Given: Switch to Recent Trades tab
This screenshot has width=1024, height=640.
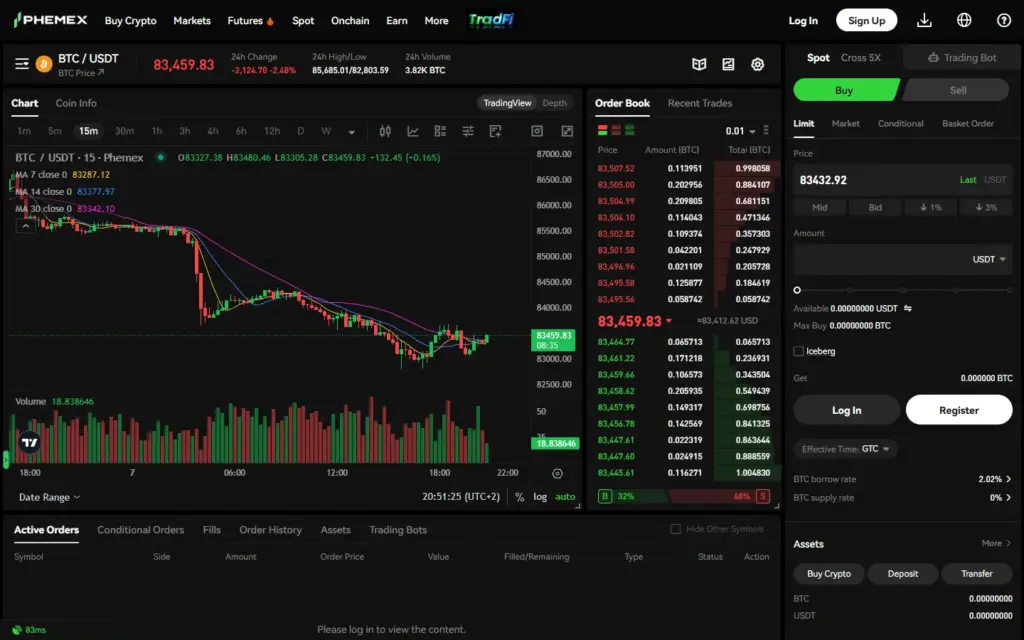Looking at the screenshot, I should click(x=699, y=103).
